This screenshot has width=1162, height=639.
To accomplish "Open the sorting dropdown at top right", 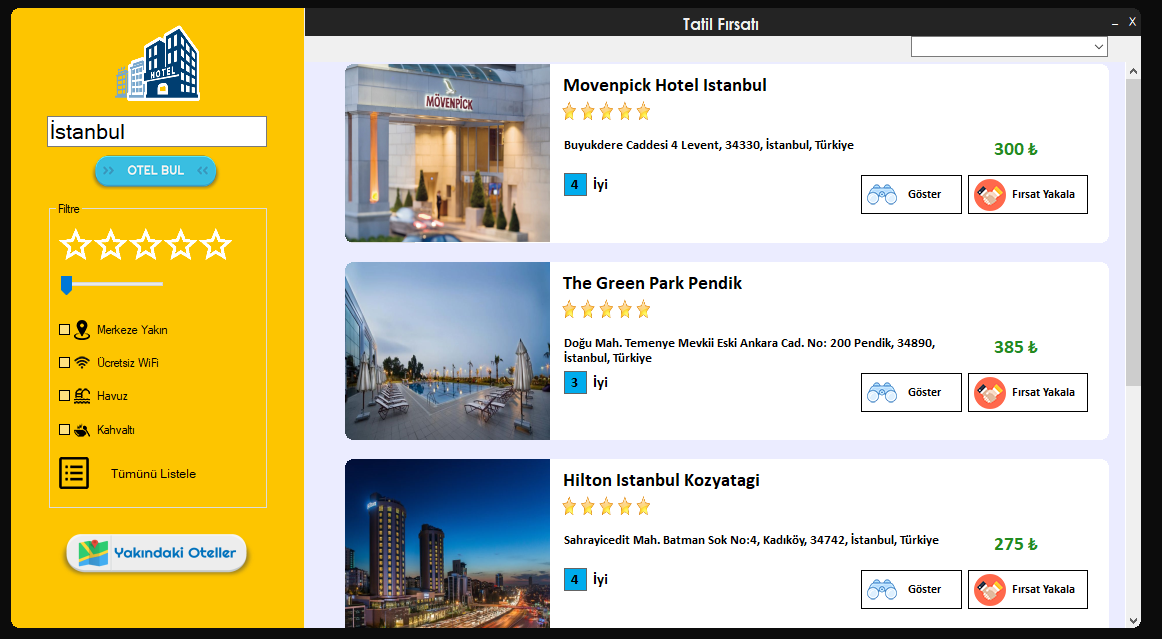I will coord(1008,45).
